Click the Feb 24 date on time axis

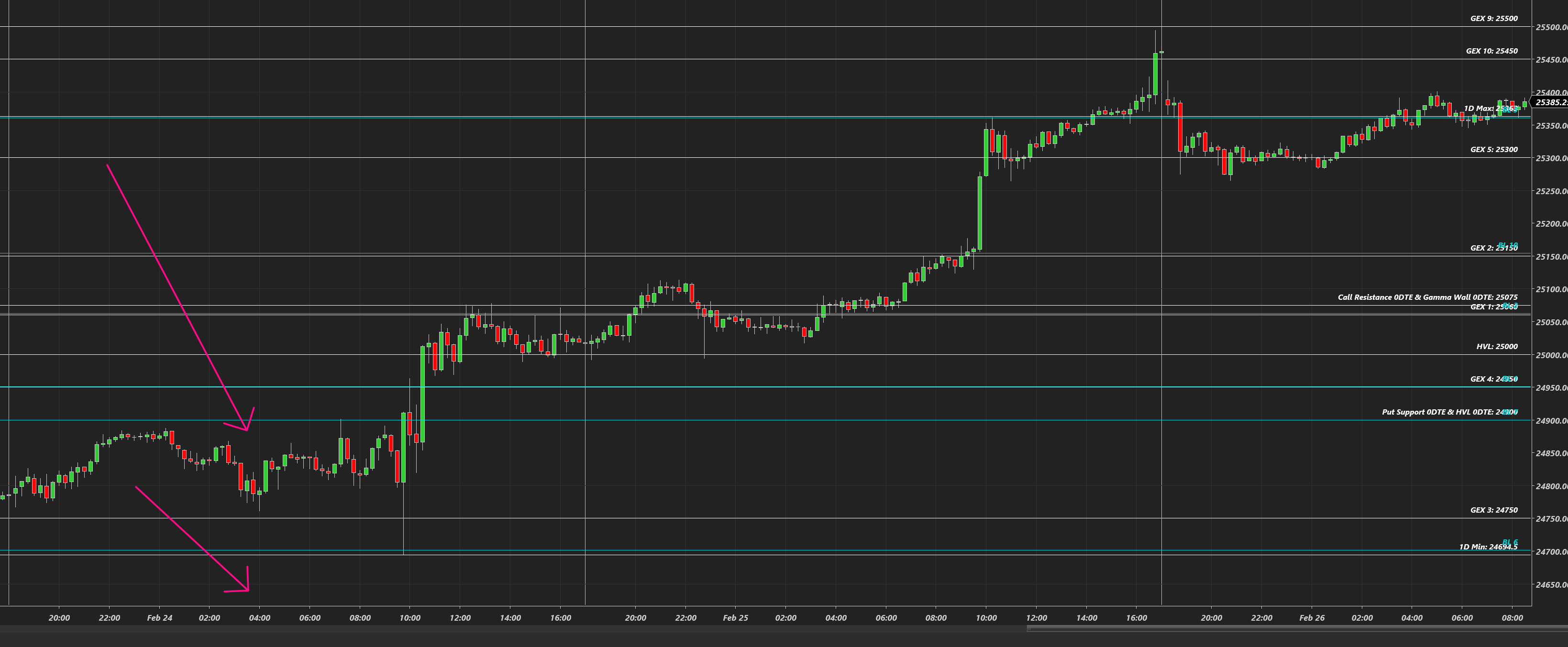coord(159,618)
